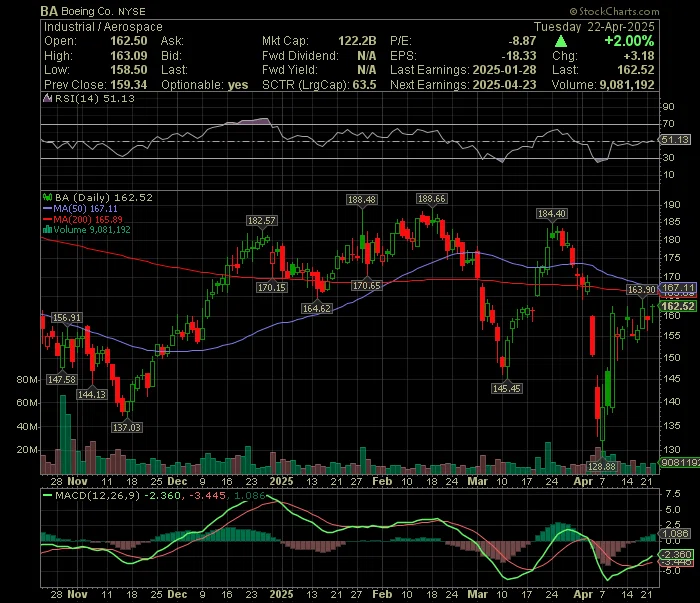Click the 188.66 peak price label
This screenshot has height=603, width=700.
(x=431, y=199)
